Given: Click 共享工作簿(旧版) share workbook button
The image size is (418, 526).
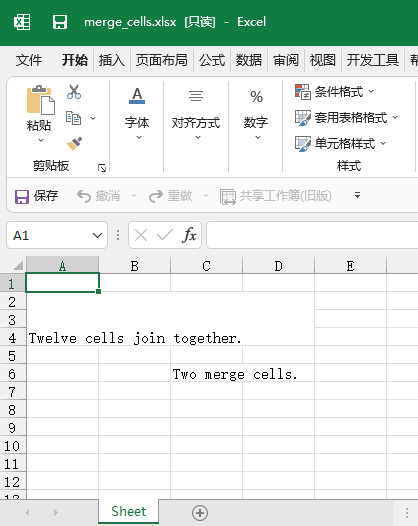Looking at the screenshot, I should [x=275, y=196].
